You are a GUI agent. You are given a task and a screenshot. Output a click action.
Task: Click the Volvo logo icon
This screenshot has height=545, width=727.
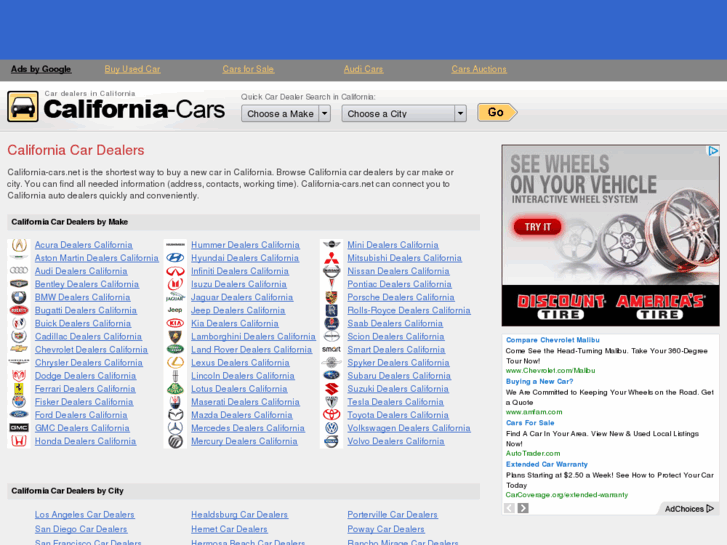coord(332,441)
